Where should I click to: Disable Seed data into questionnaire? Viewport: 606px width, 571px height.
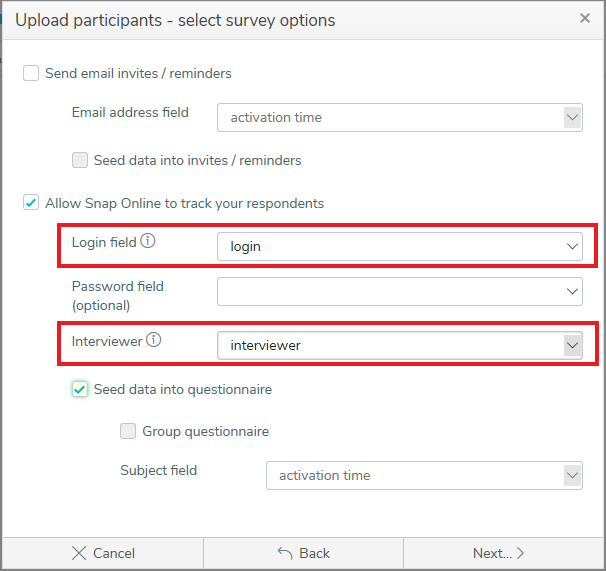(x=80, y=389)
